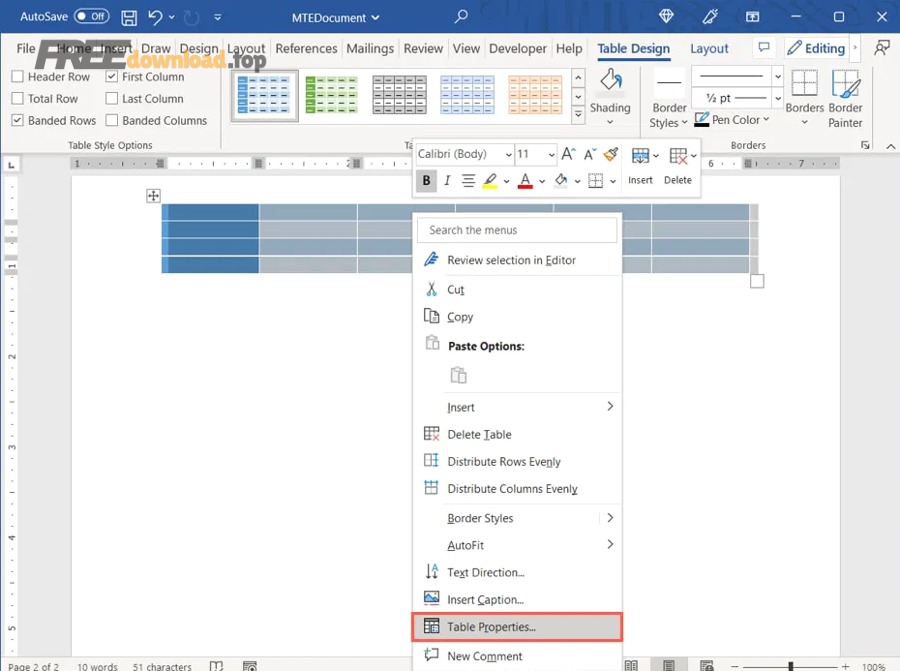Select Distribute Rows Evenly

(x=517, y=461)
